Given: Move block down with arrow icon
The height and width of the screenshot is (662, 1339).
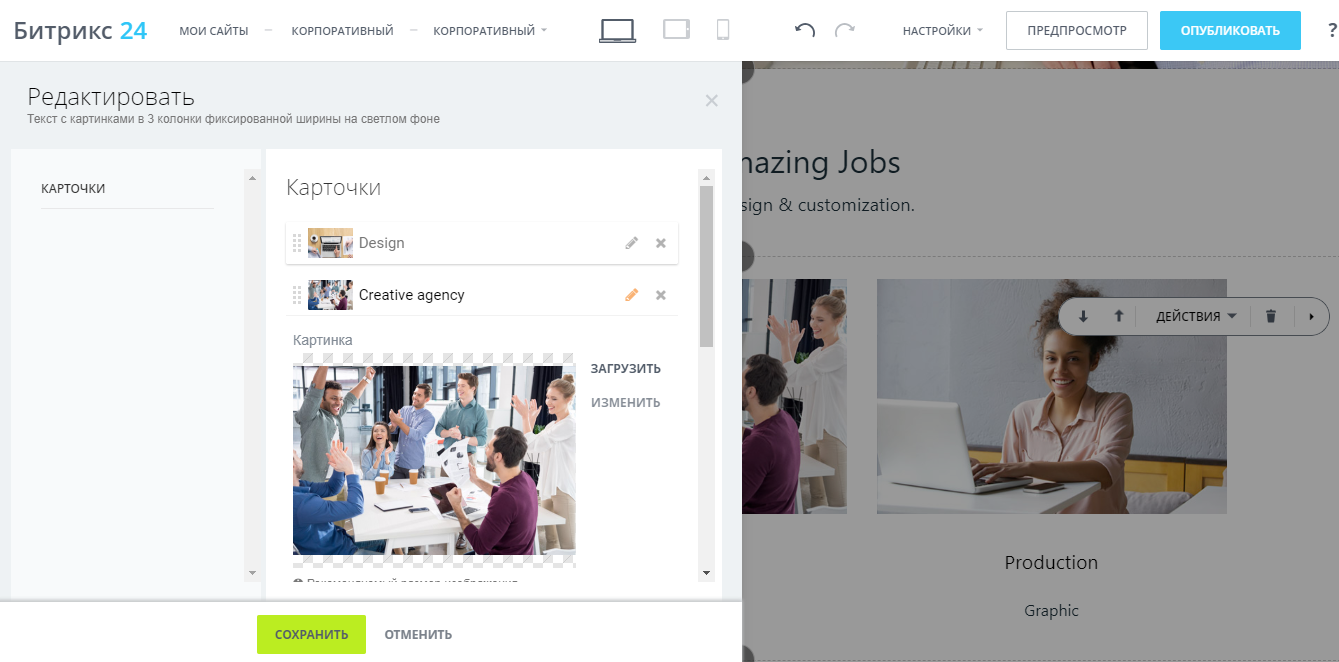Looking at the screenshot, I should [x=1083, y=316].
